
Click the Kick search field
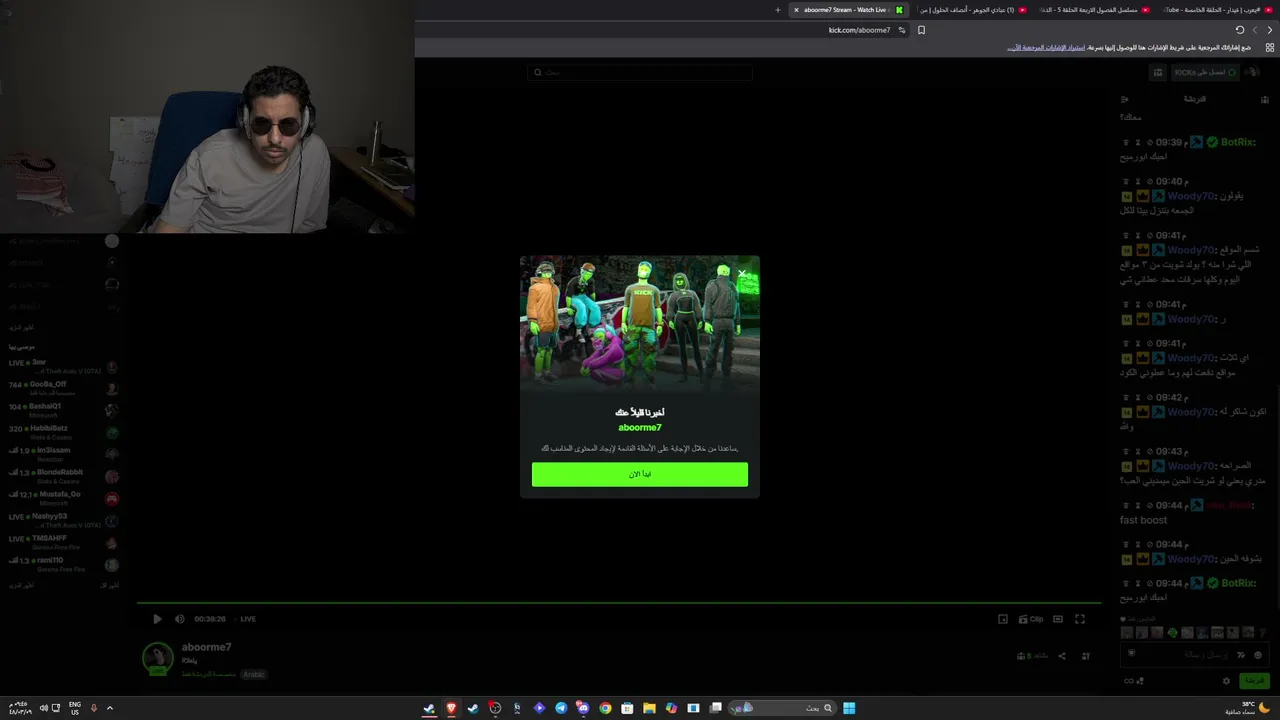tap(640, 72)
